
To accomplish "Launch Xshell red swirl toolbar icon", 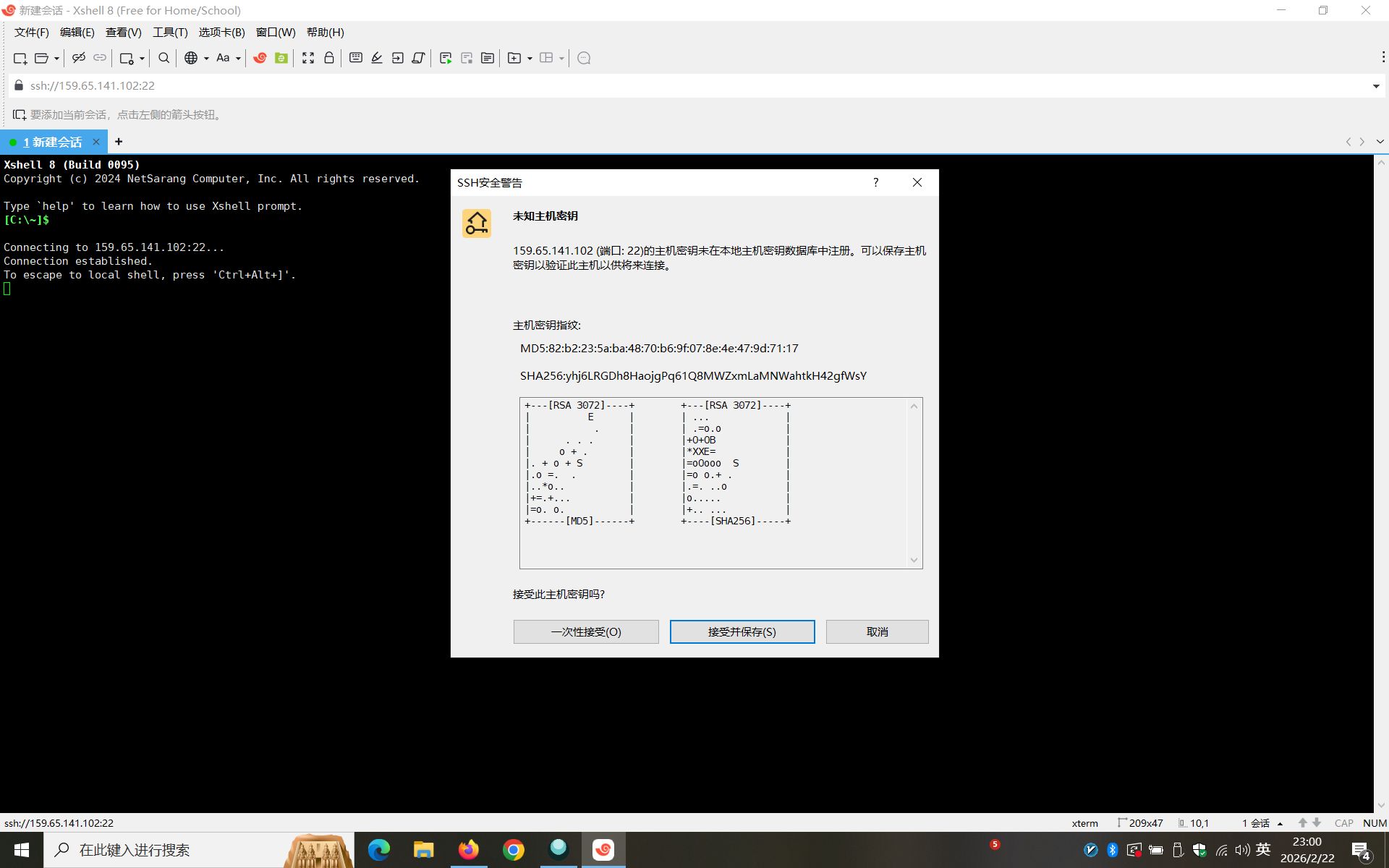I will point(260,58).
